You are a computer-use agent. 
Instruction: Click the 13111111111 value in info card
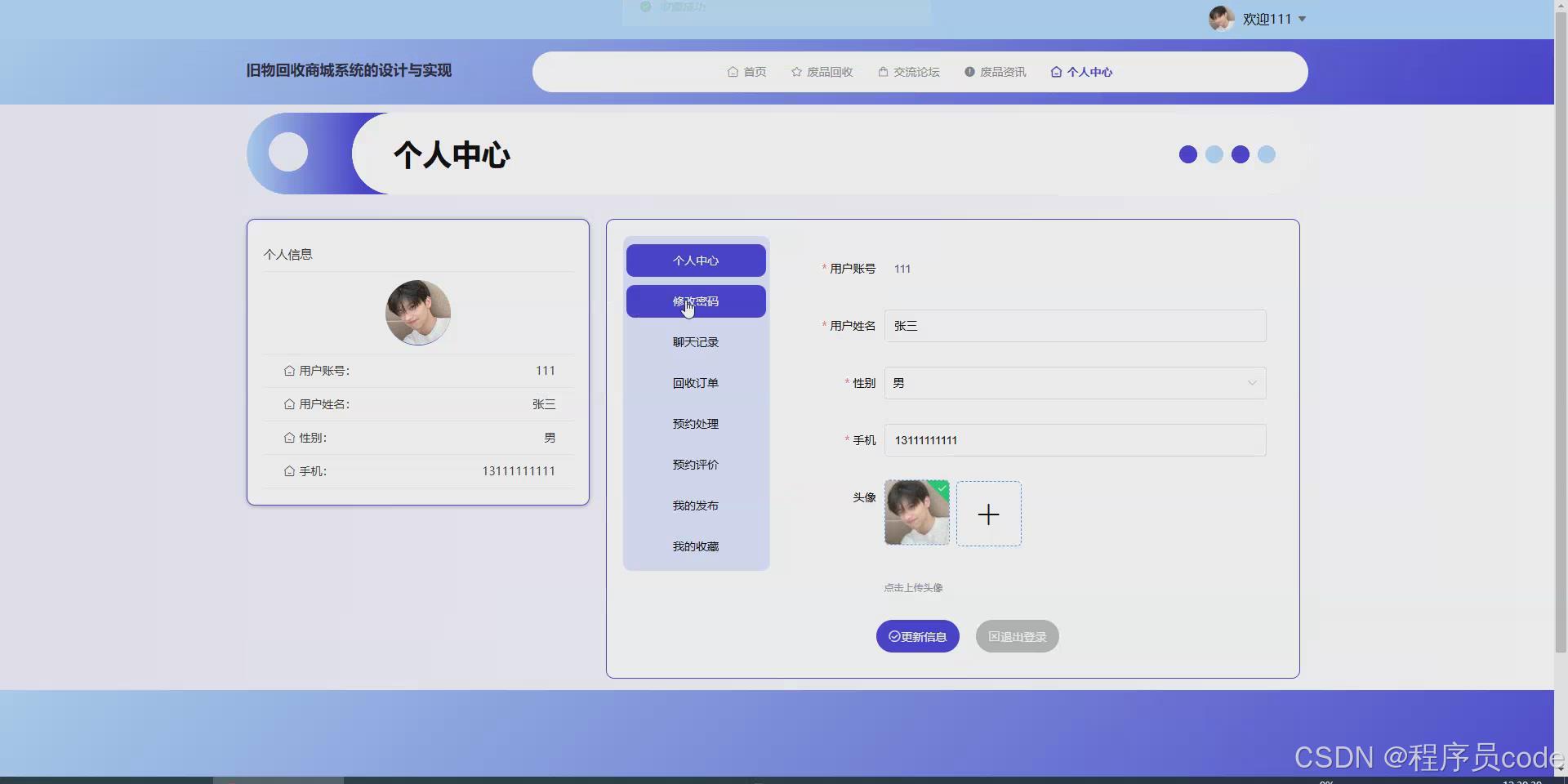click(519, 471)
